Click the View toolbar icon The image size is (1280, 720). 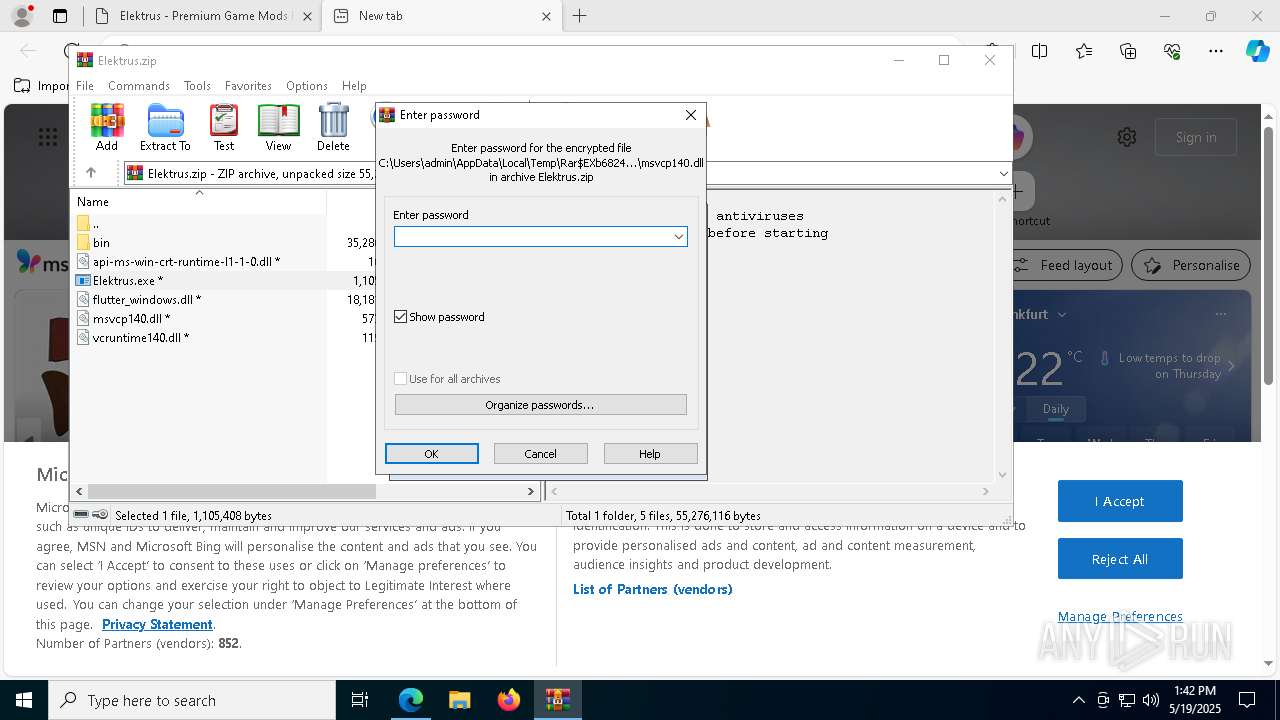(278, 127)
